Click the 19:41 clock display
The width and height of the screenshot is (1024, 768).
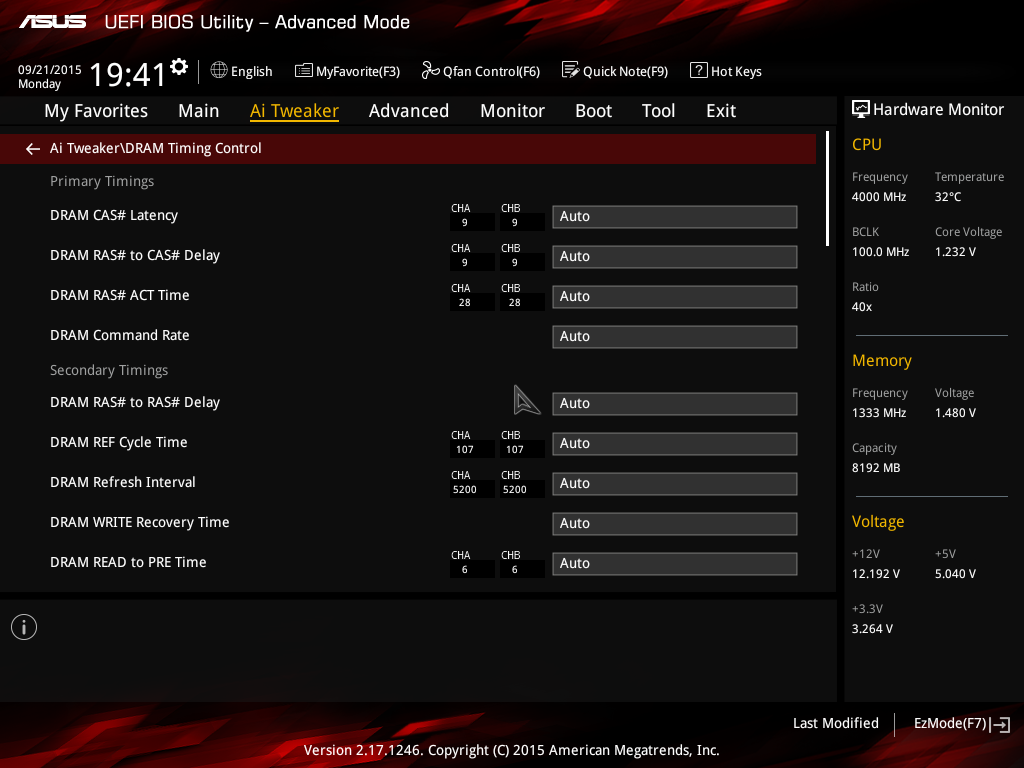(x=128, y=74)
